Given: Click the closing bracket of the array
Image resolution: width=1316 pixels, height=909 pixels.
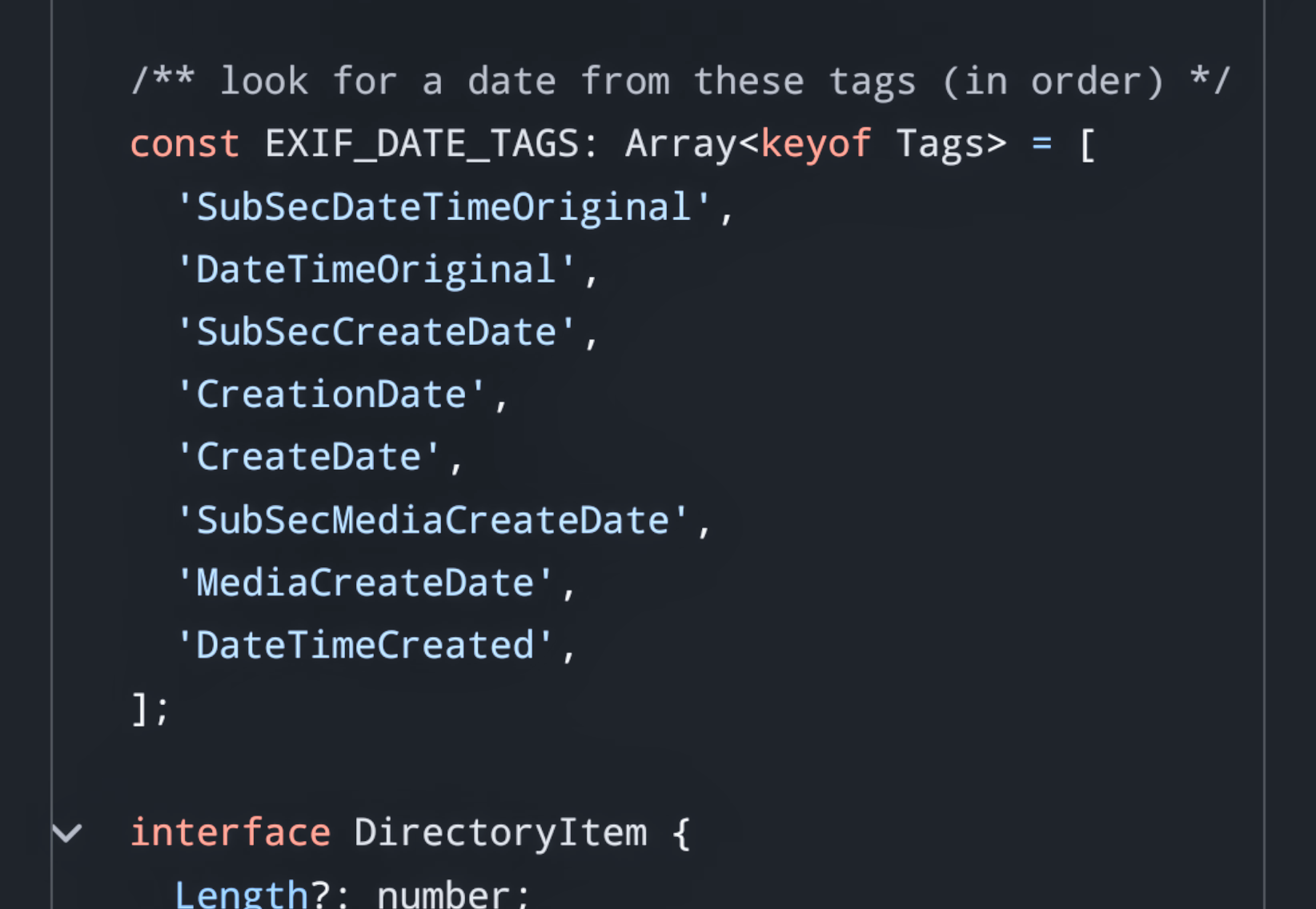Looking at the screenshot, I should pyautogui.click(x=139, y=709).
